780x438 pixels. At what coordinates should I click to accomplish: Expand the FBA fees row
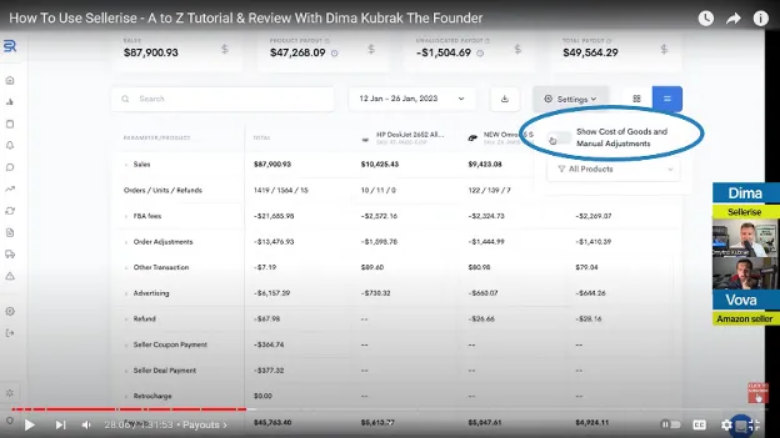(x=126, y=216)
